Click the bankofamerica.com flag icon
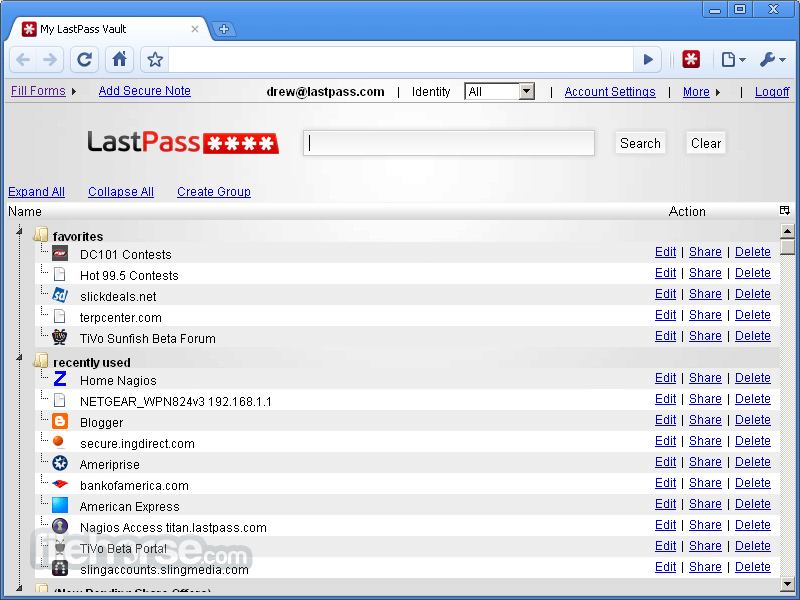This screenshot has width=800, height=600. tap(60, 484)
